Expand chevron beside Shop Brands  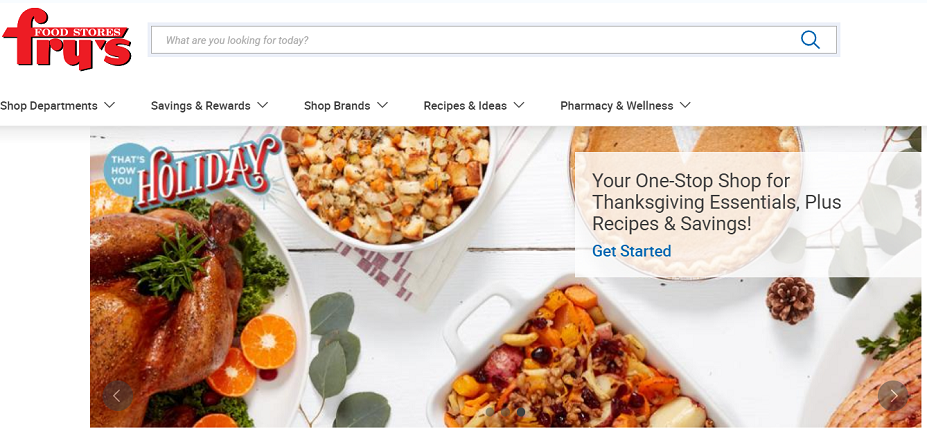(383, 105)
